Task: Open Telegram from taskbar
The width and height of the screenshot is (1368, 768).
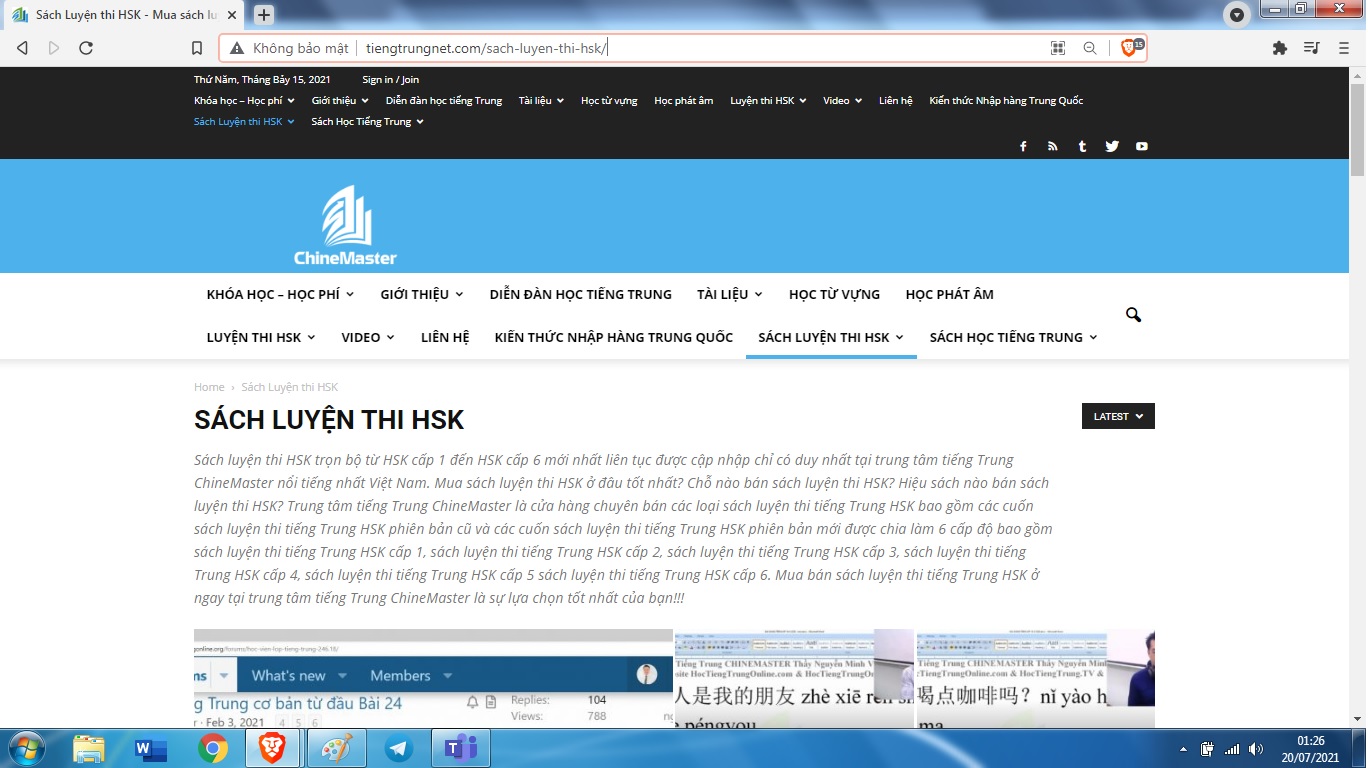Action: [x=399, y=748]
